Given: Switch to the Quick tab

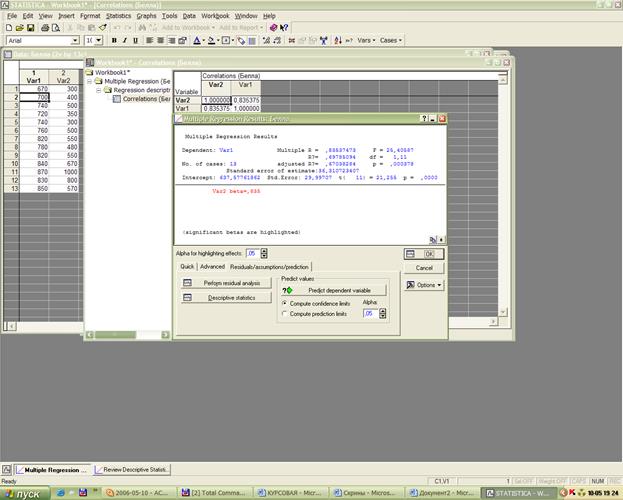Looking at the screenshot, I should point(187,267).
